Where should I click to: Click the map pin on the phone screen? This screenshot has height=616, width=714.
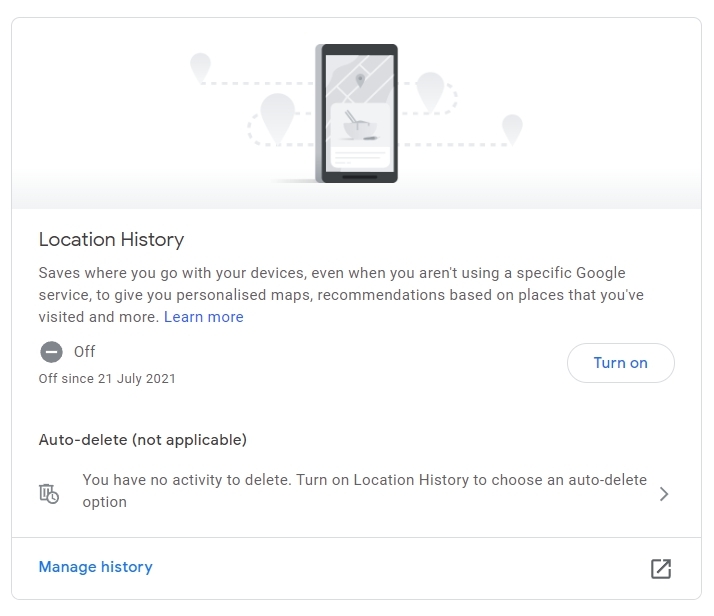tap(360, 81)
